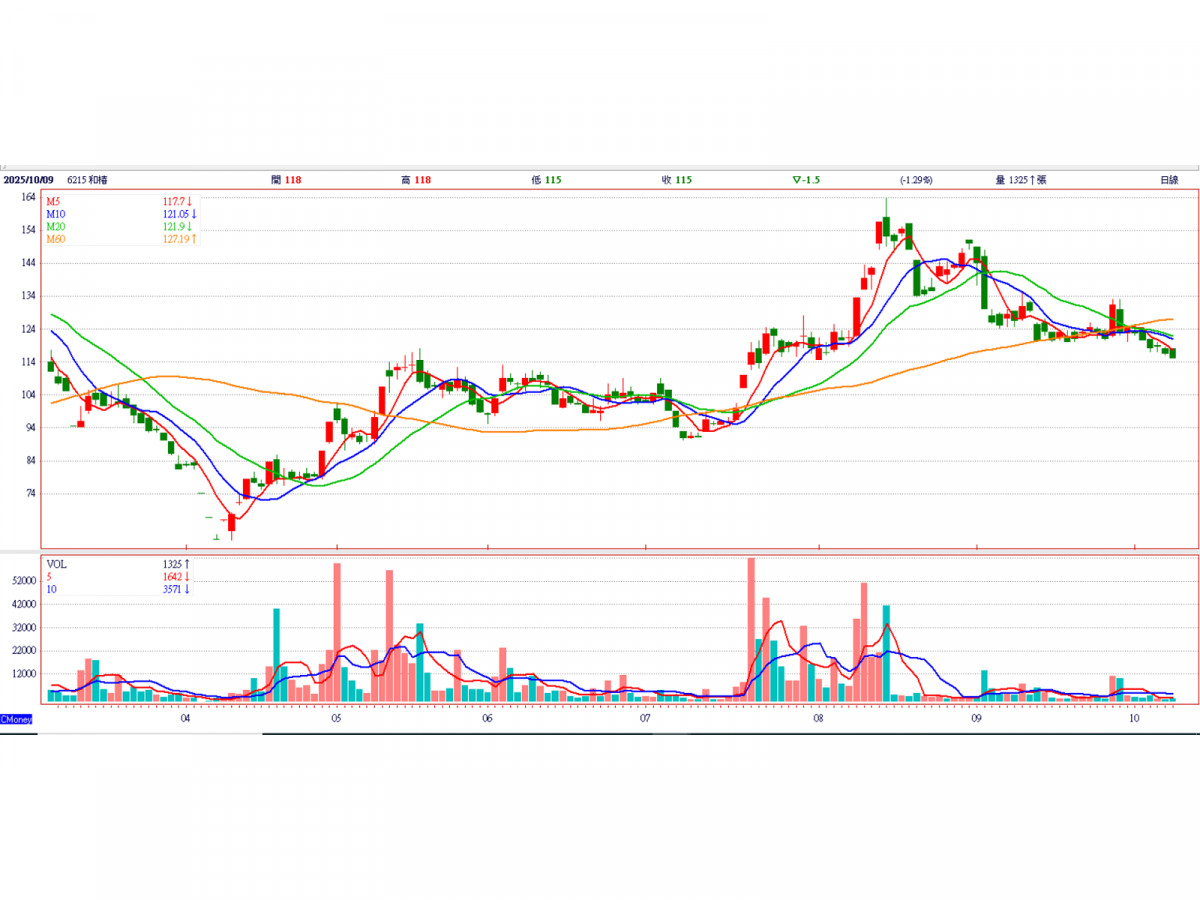Click the 52000 volume axis label
The image size is (1200, 900).
25,581
